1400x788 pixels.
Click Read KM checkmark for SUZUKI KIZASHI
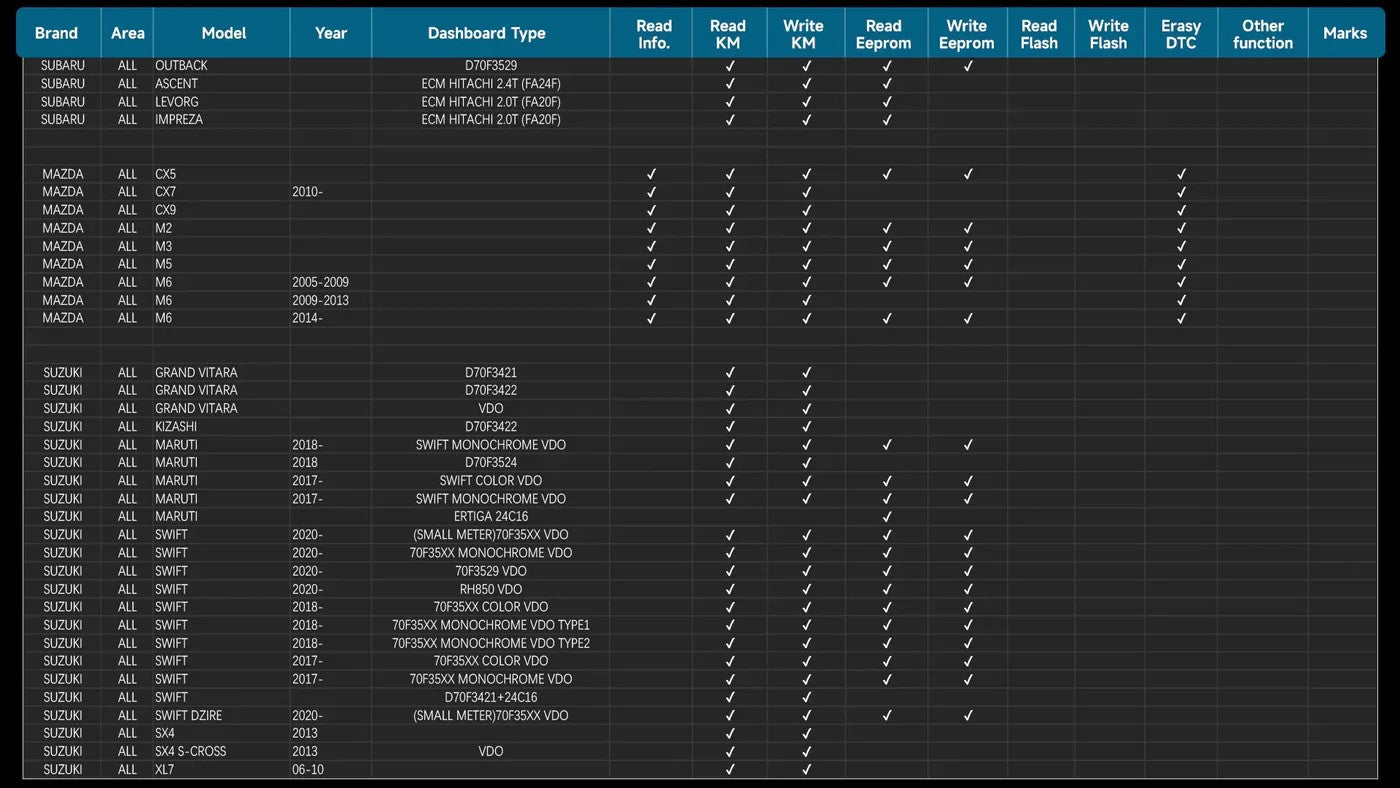[x=730, y=427]
